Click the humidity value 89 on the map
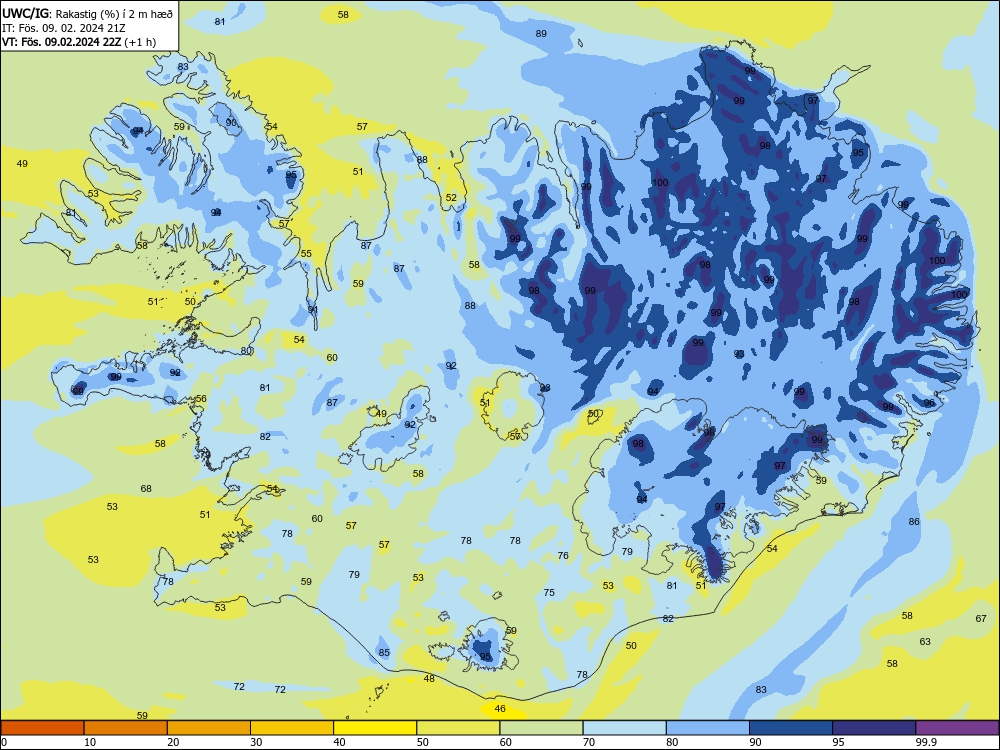The image size is (1000, 750). pyautogui.click(x=541, y=34)
